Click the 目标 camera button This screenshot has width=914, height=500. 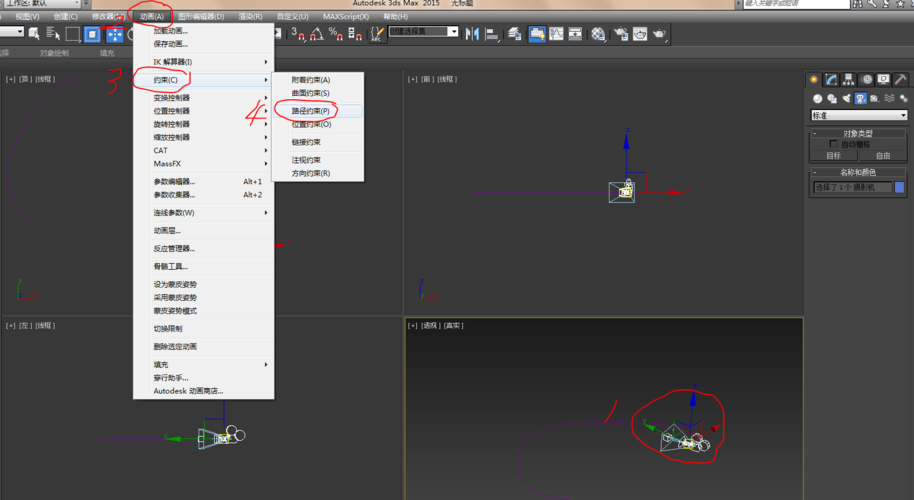click(x=834, y=156)
